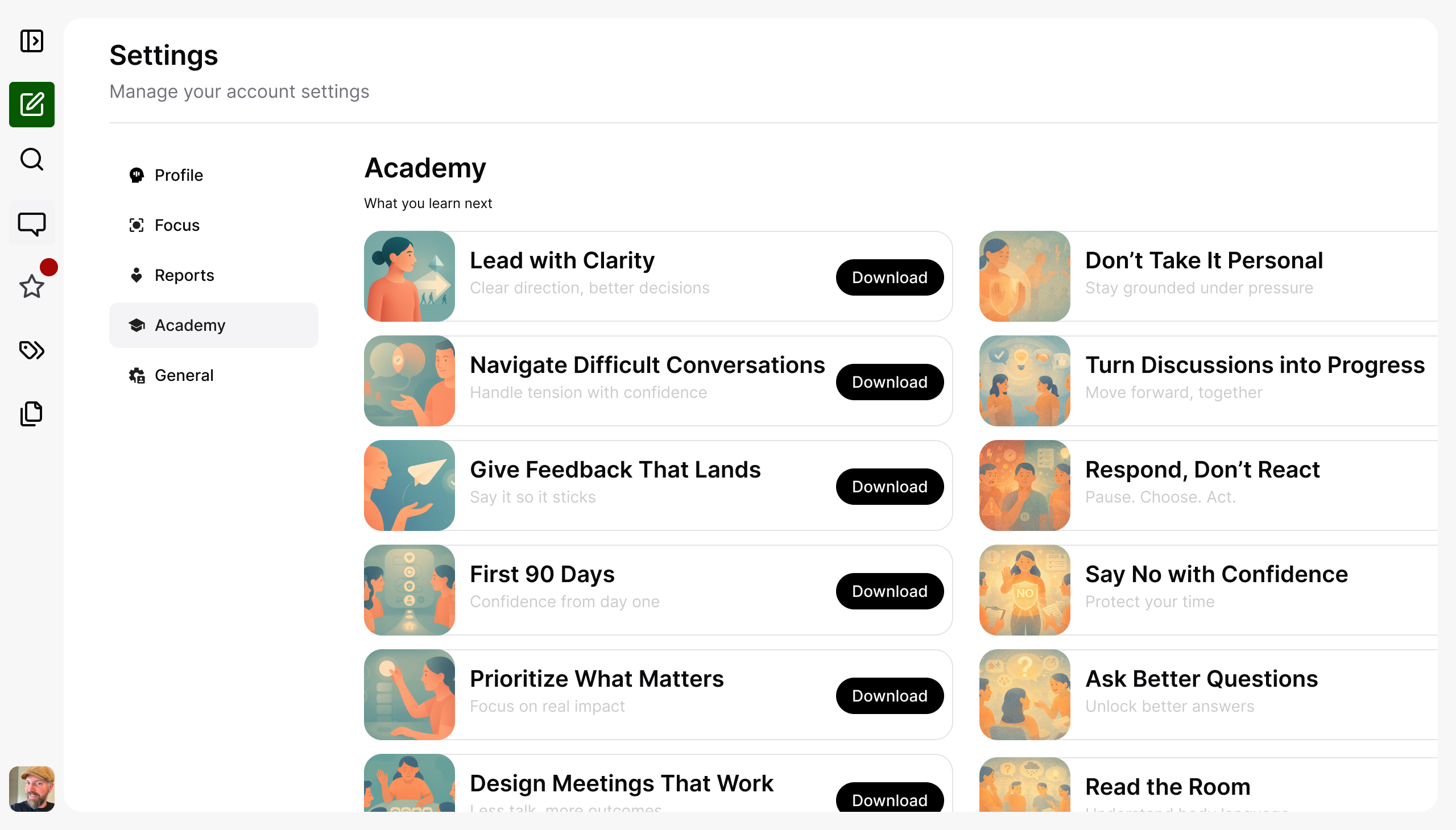Open the documents copy panel
Screen dimensions: 1456x830
(31, 414)
